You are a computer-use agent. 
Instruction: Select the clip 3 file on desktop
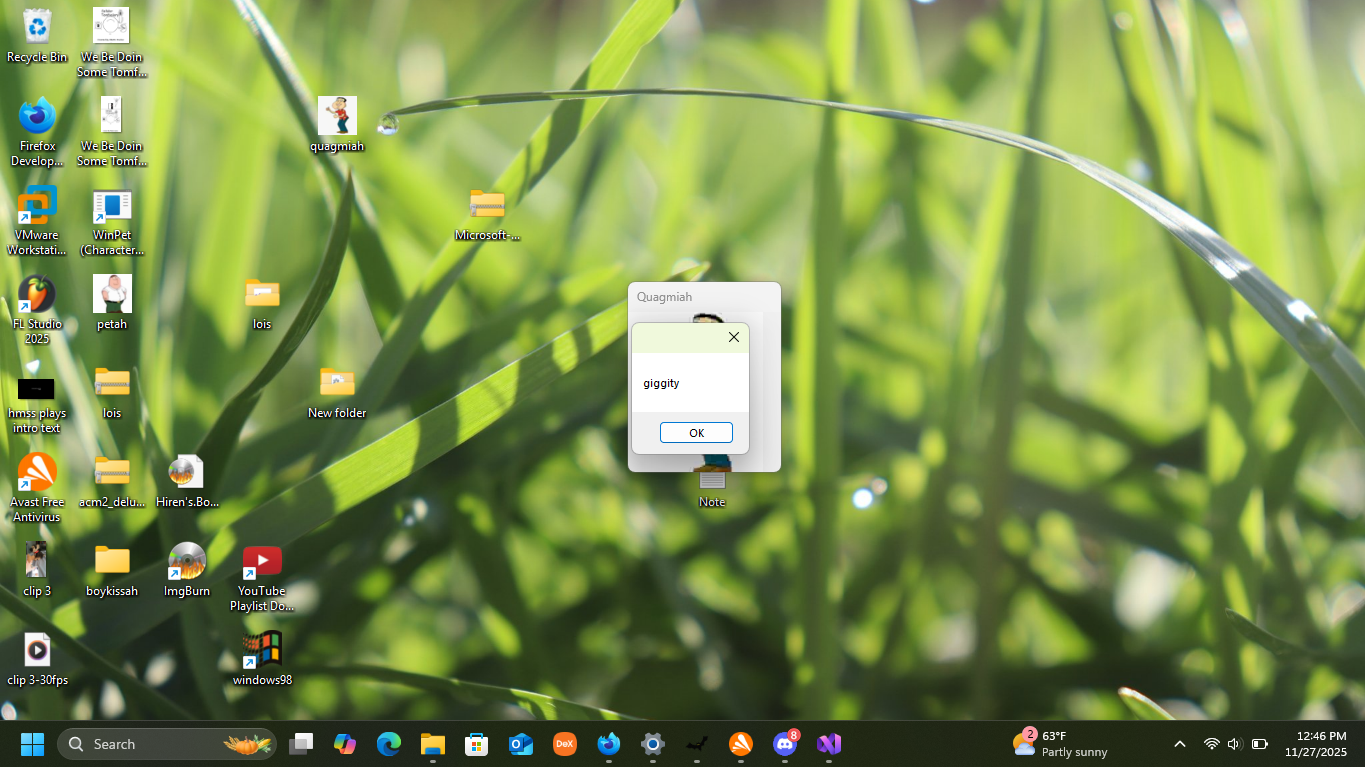(37, 570)
